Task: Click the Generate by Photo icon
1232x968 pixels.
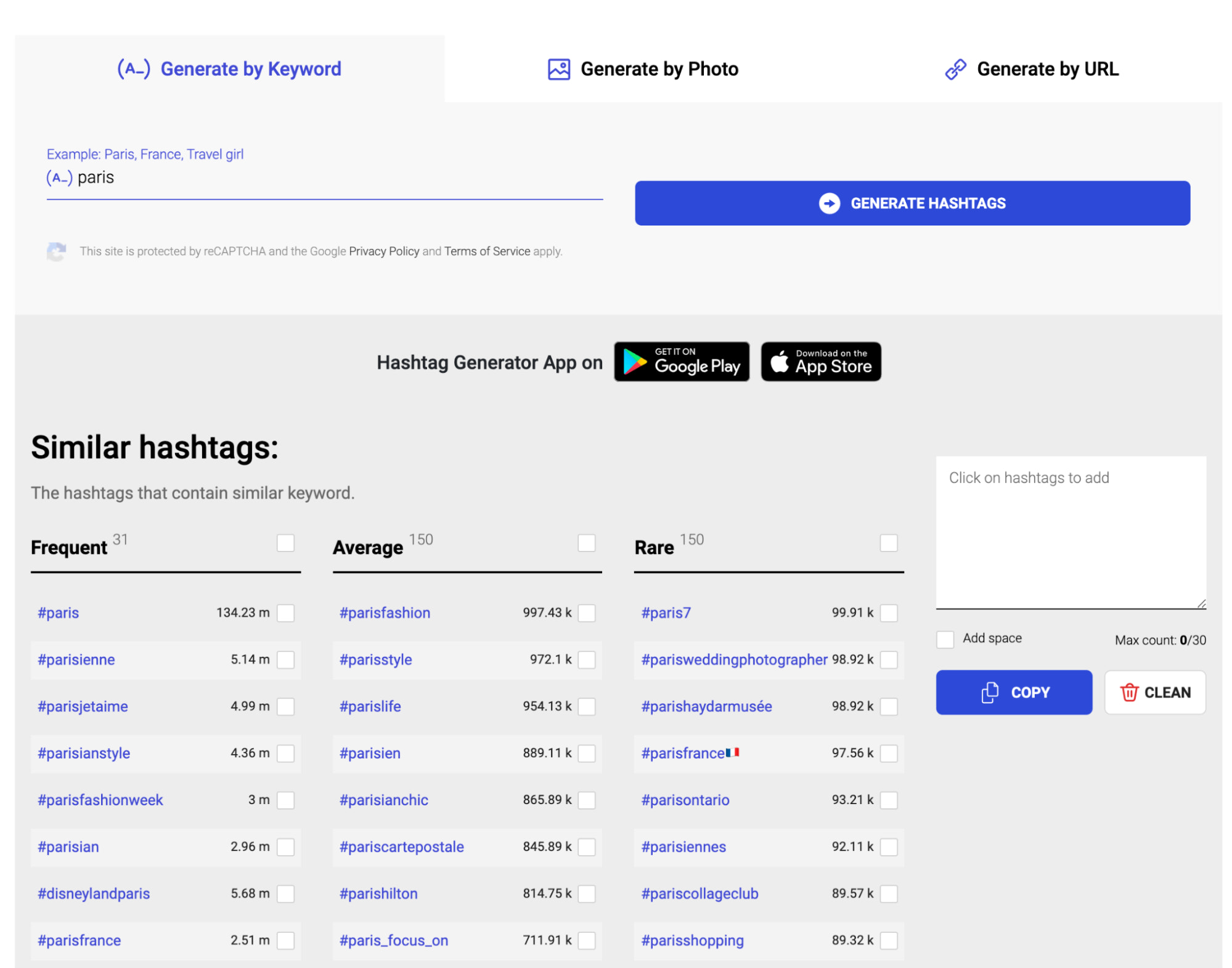Action: [557, 68]
